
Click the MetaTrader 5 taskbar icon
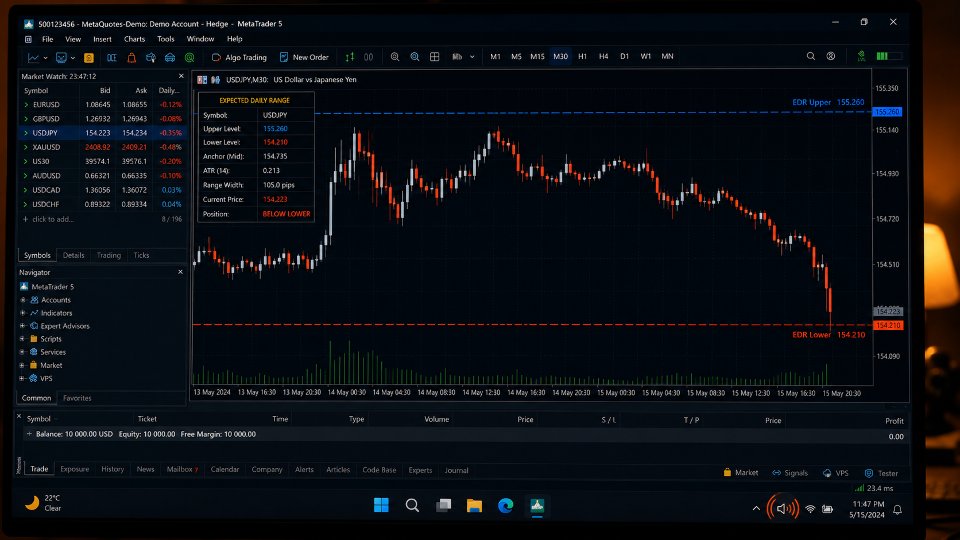point(537,506)
